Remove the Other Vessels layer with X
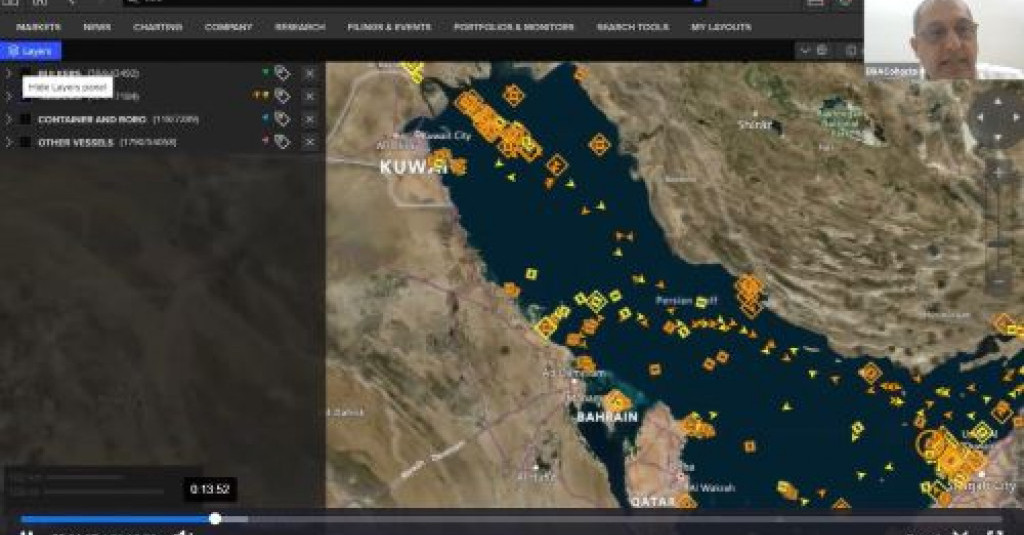 tap(309, 142)
